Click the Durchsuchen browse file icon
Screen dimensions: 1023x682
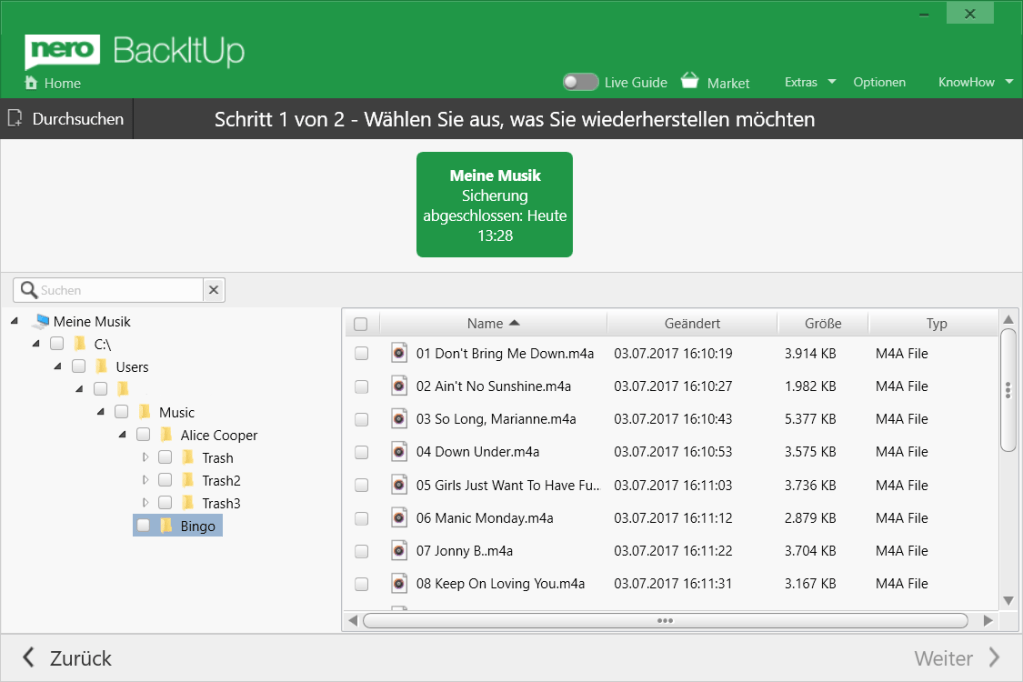(15, 119)
